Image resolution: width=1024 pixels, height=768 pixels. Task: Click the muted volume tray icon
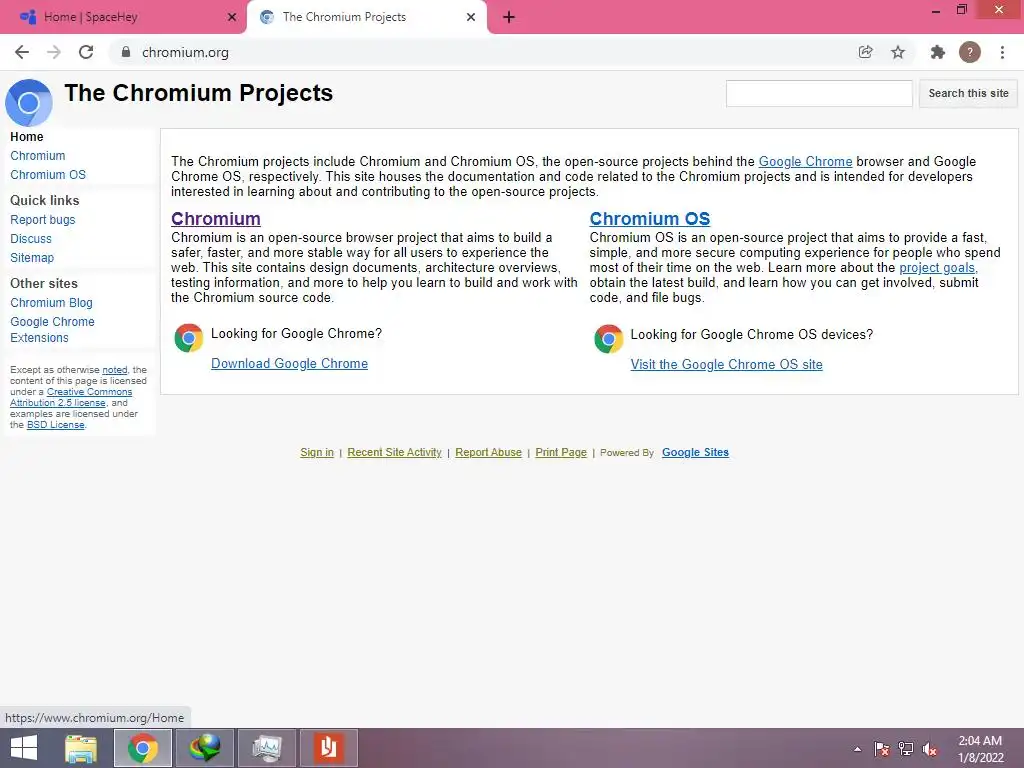pyautogui.click(x=930, y=749)
